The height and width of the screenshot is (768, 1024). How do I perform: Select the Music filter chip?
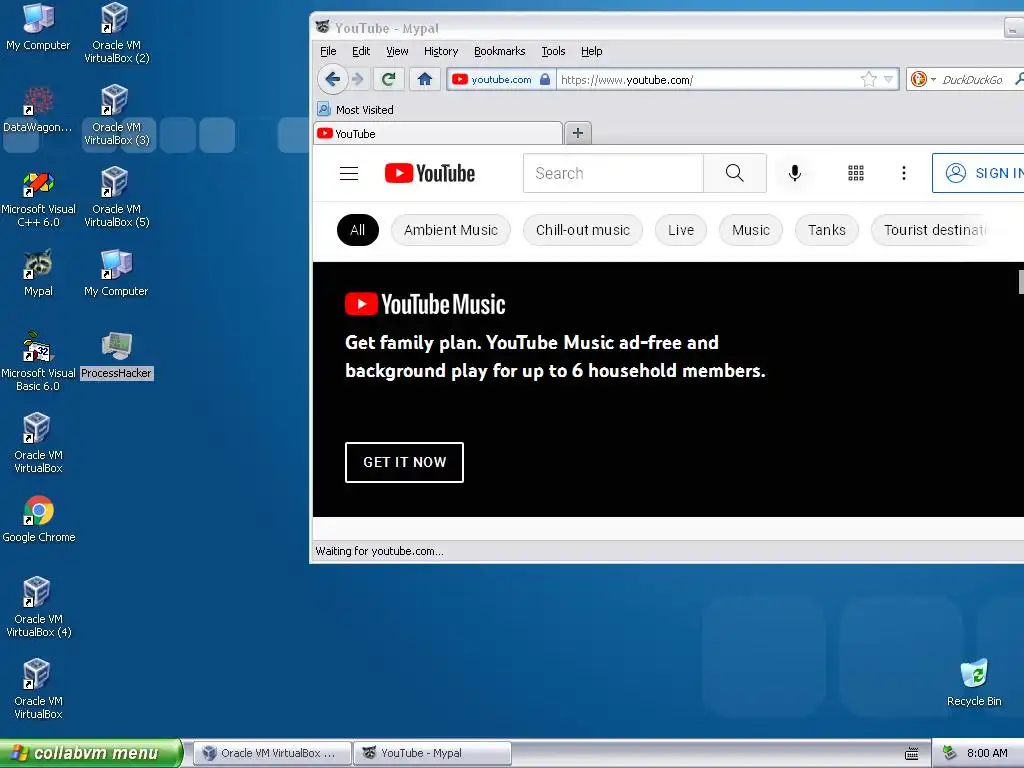tap(750, 230)
